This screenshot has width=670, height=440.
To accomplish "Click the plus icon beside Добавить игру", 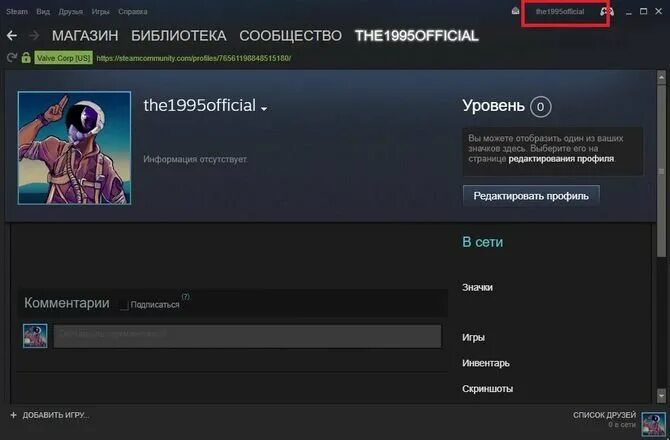I will pos(13,415).
